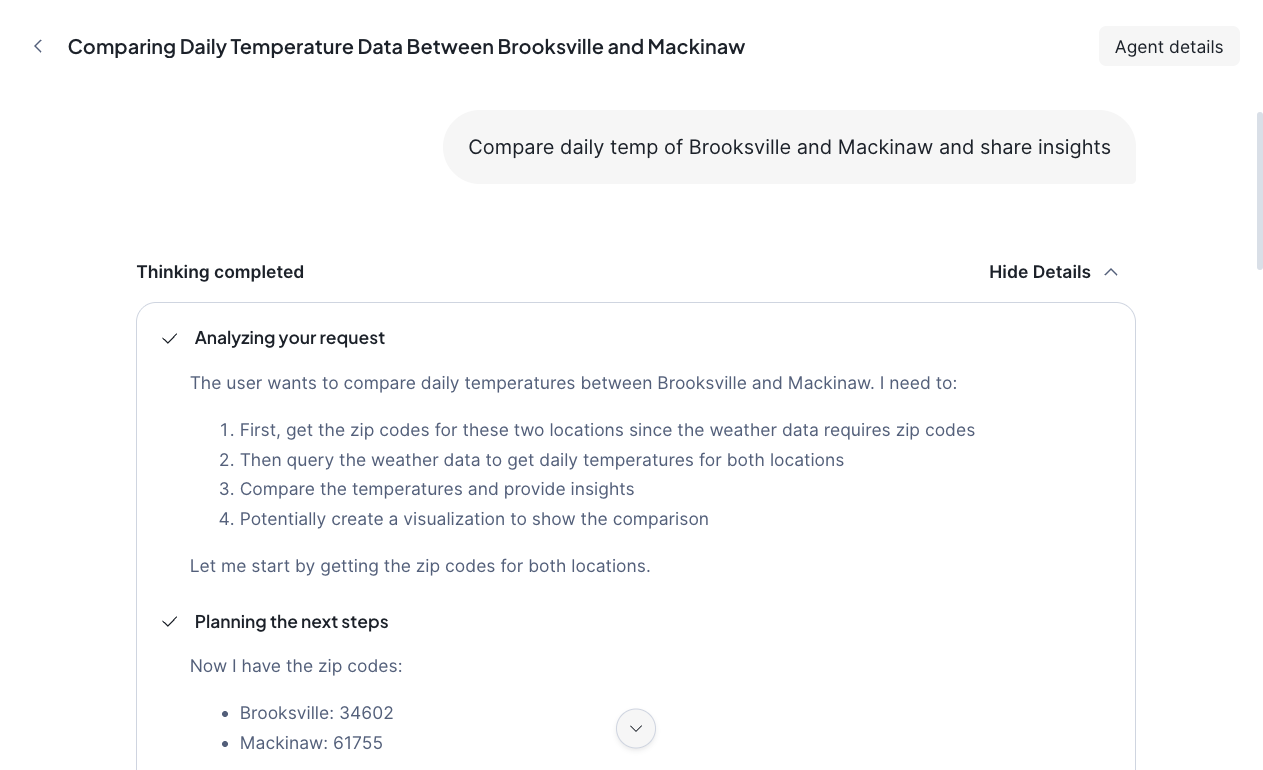Click the back arrow icon

click(x=38, y=46)
